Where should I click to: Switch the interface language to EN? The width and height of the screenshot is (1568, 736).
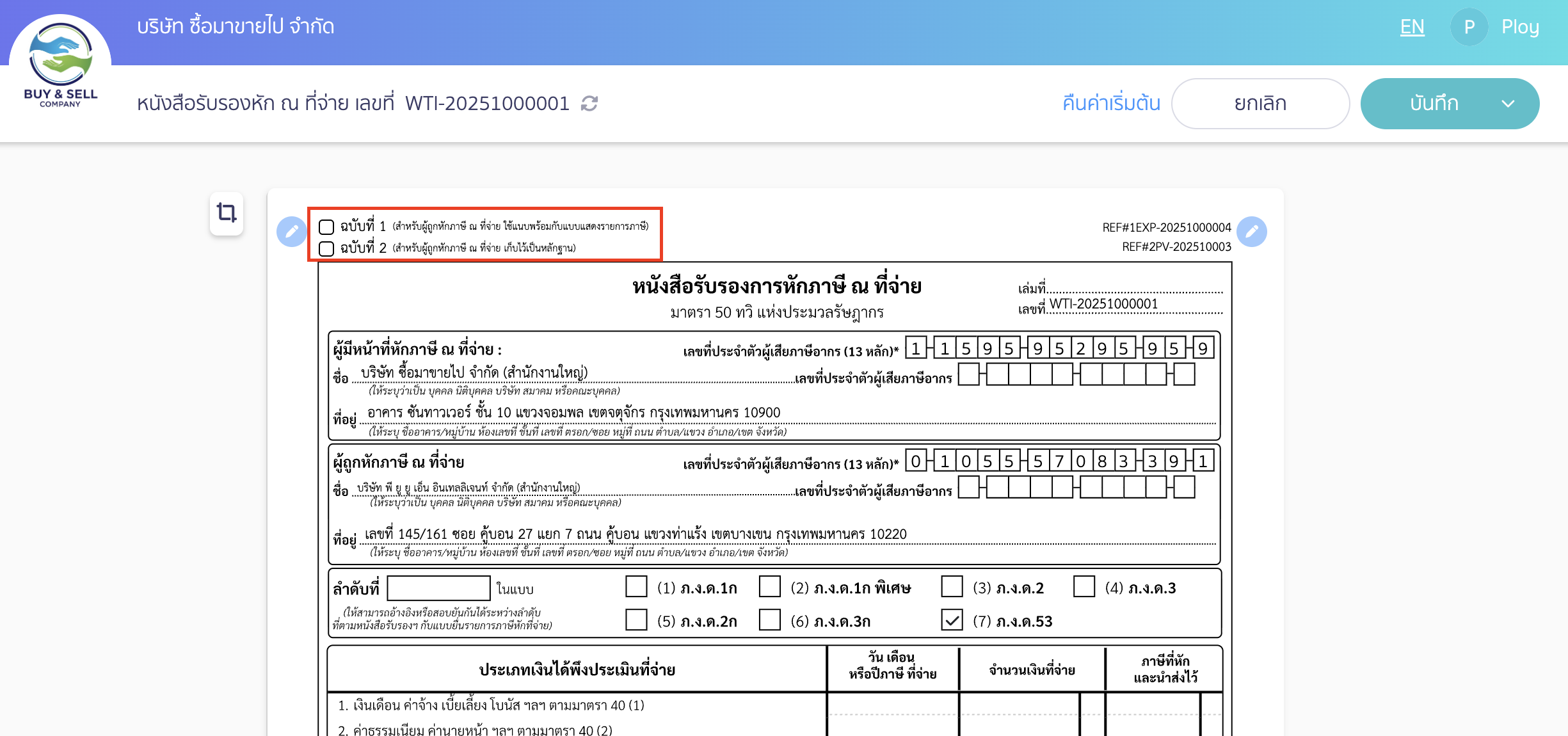point(1412,27)
